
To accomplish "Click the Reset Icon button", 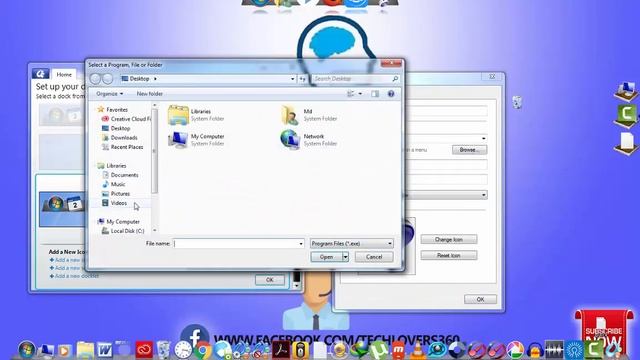I will coord(449,255).
